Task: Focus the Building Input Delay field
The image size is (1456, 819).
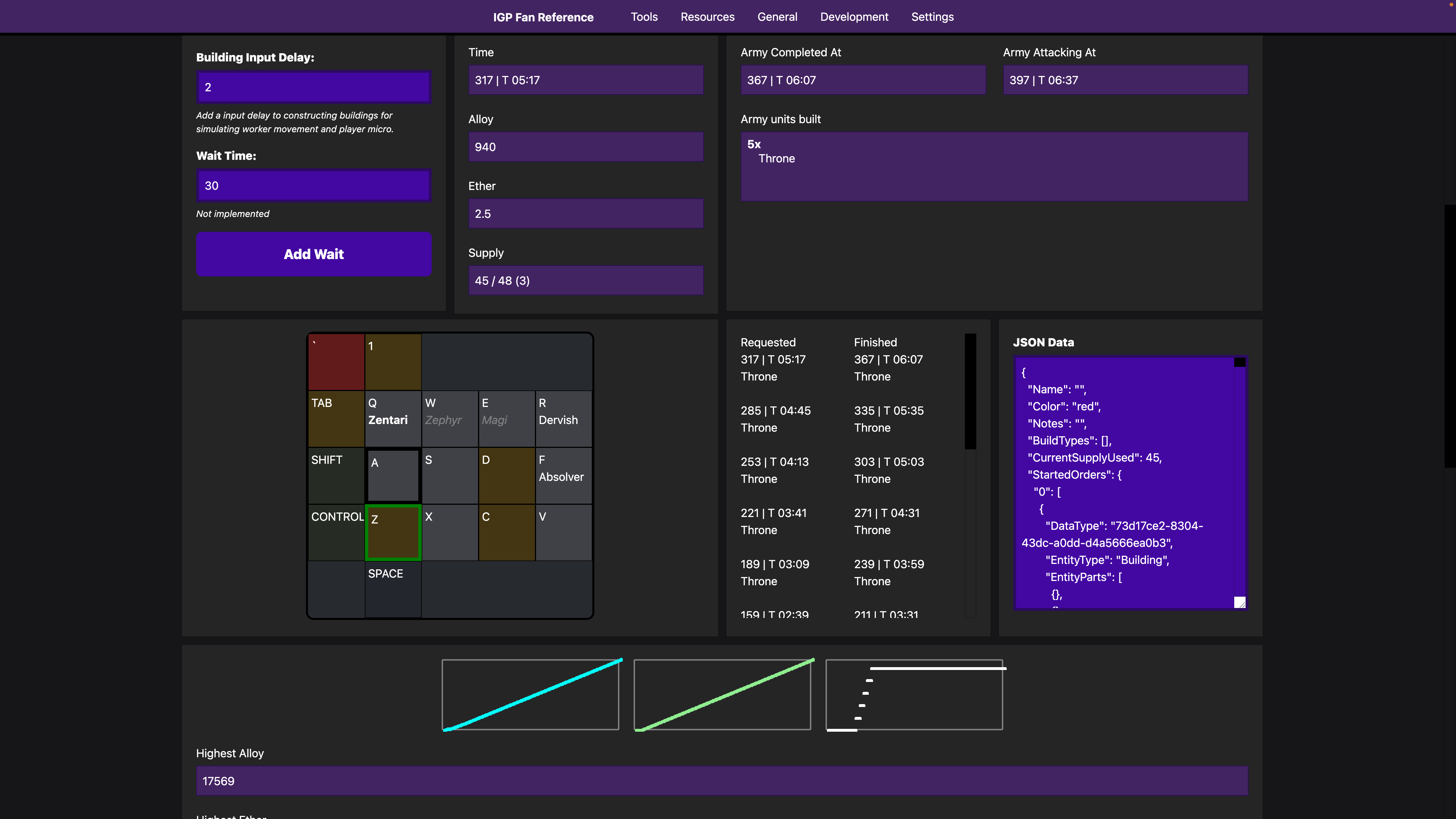Action: (314, 87)
